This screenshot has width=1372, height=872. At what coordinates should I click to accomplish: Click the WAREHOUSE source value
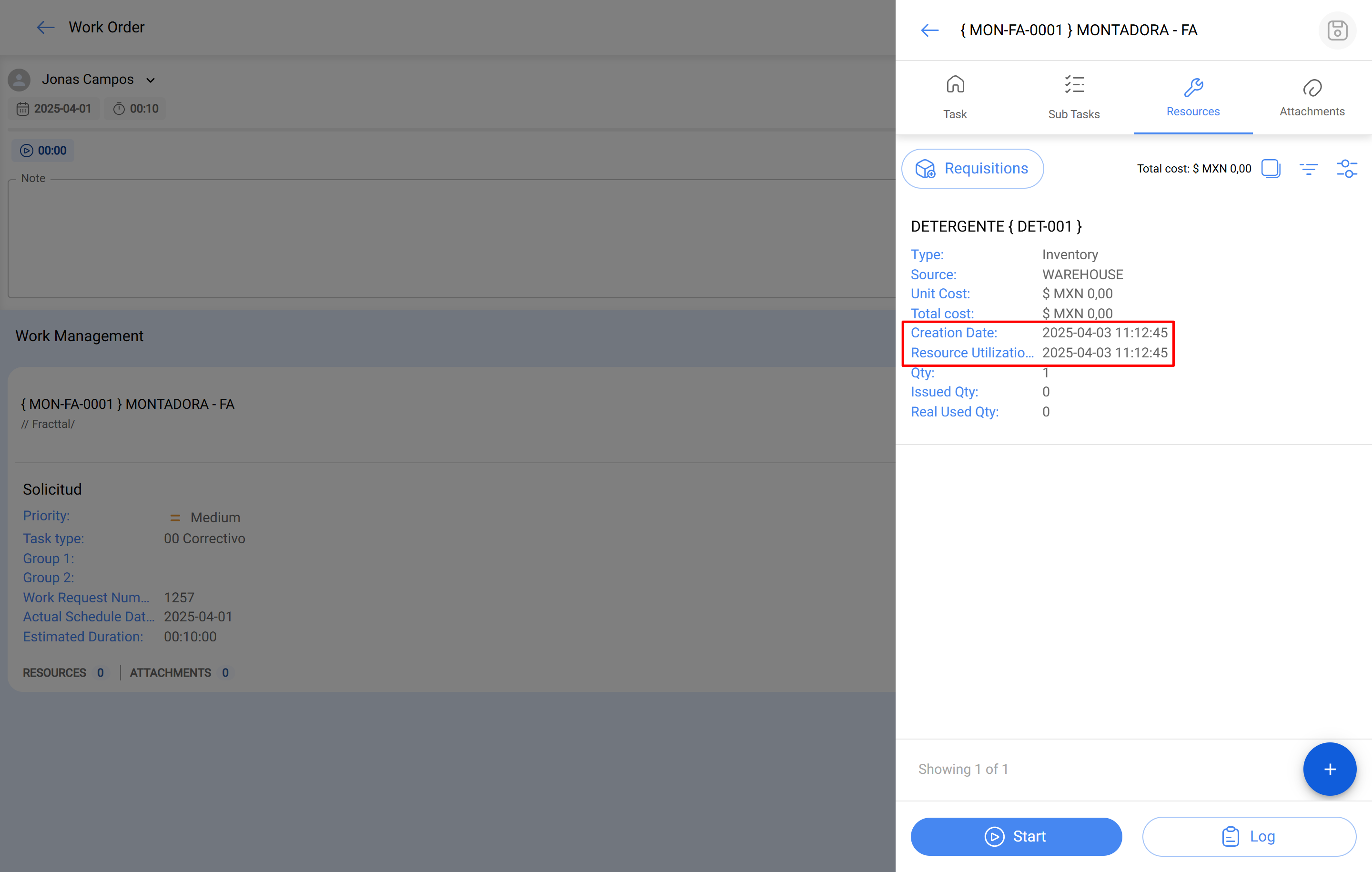(1082, 274)
